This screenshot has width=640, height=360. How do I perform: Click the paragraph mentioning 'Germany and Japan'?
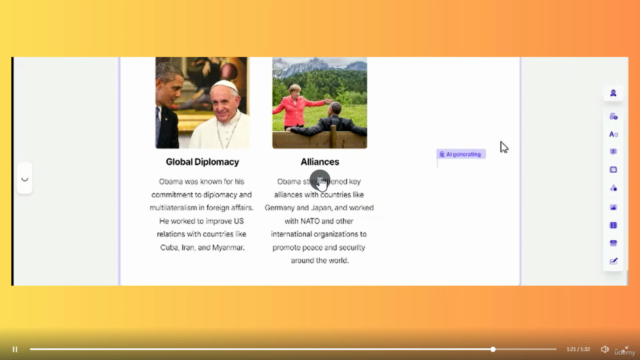pyautogui.click(x=319, y=221)
